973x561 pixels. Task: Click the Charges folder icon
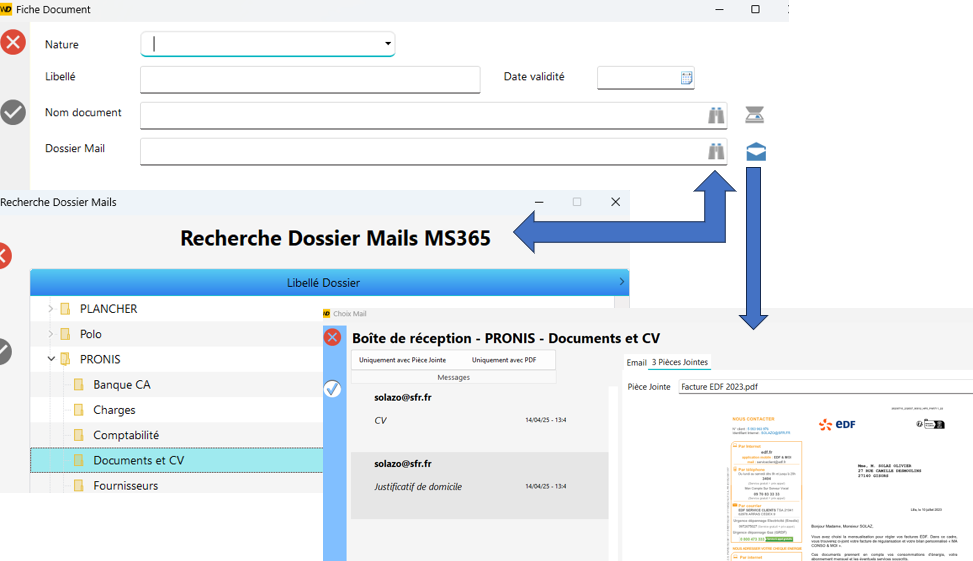[79, 410]
